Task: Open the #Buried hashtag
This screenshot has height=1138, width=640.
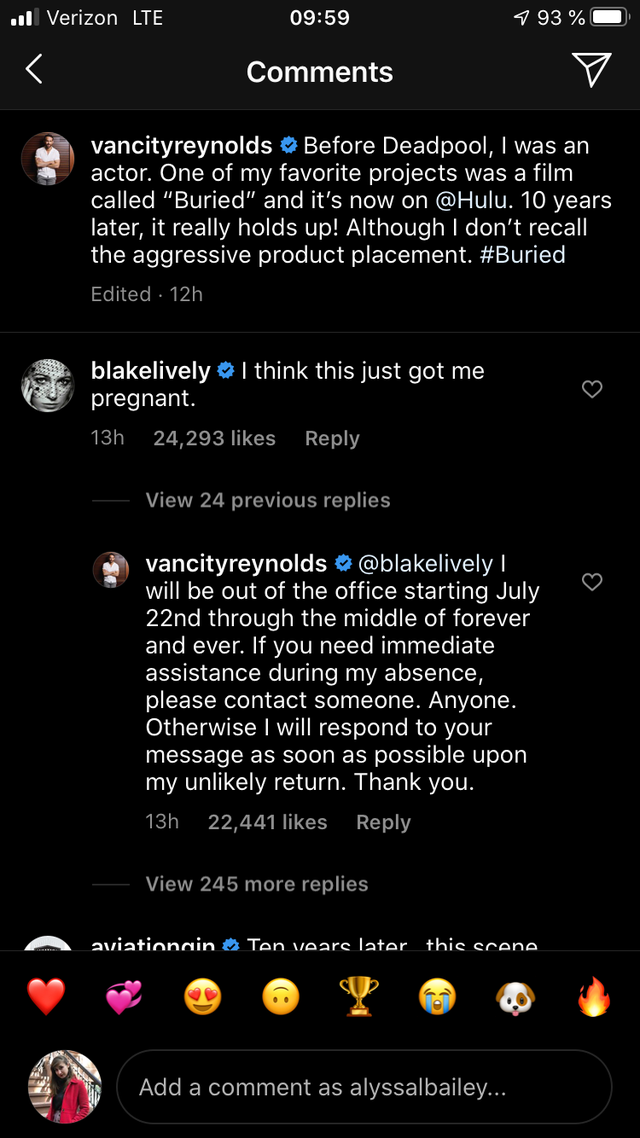Action: point(522,254)
